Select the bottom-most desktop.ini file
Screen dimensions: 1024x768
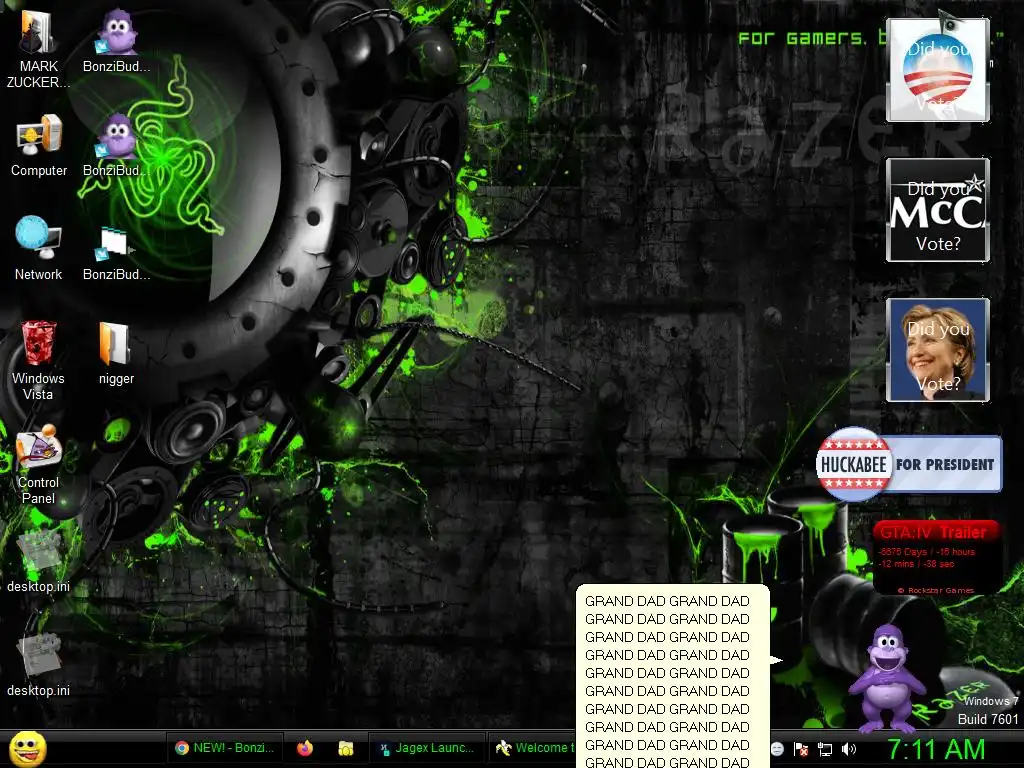(x=38, y=665)
